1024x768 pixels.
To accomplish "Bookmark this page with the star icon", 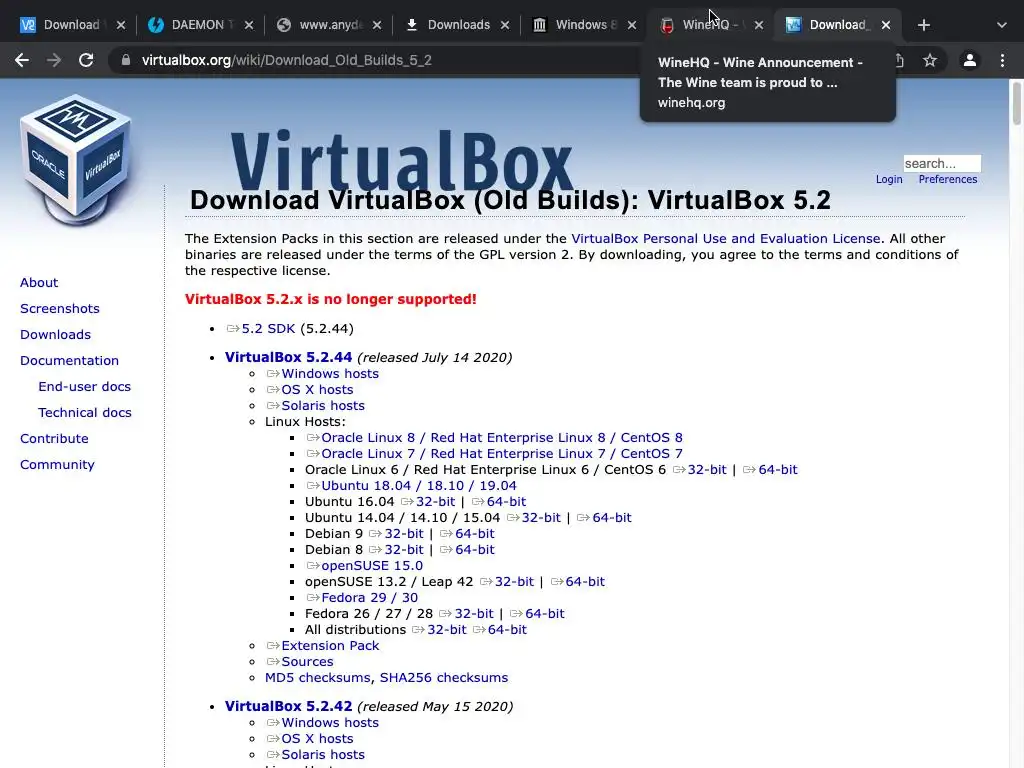I will [930, 60].
